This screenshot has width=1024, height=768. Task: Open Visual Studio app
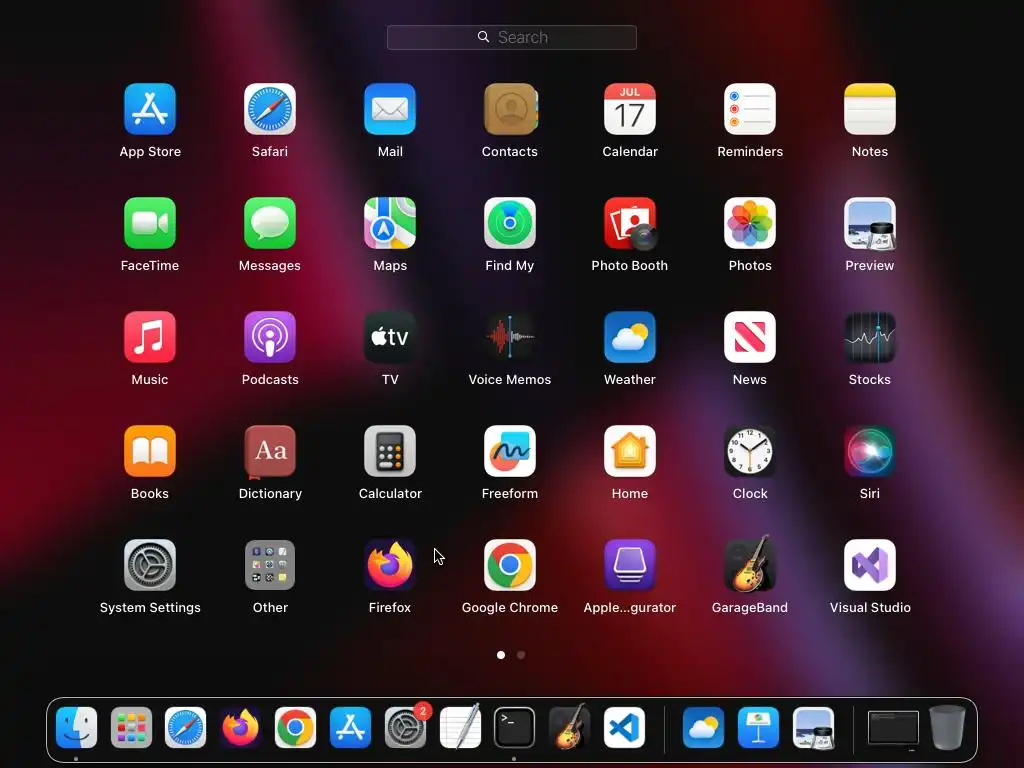coord(870,565)
